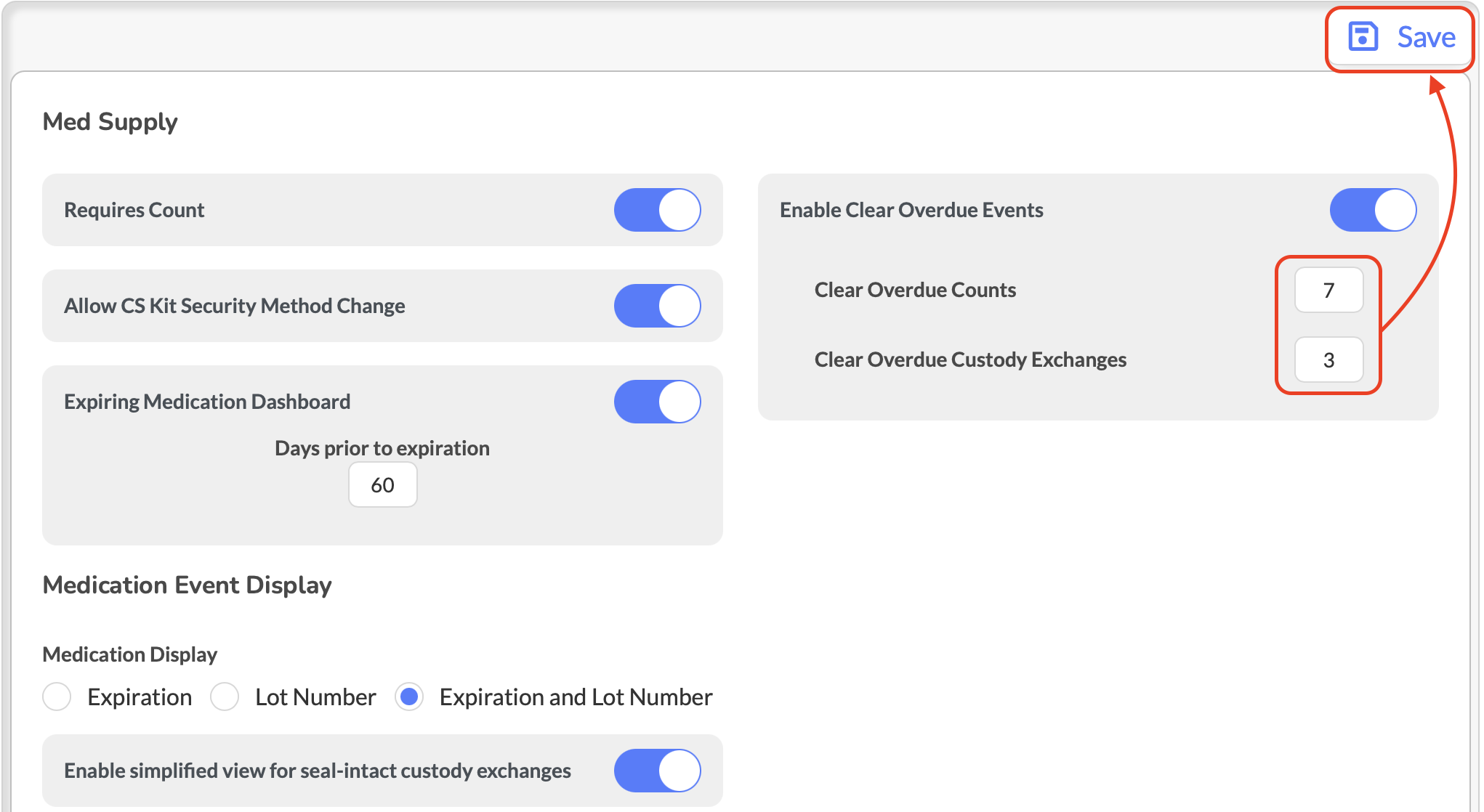Click the Save floppy disk icon
1484x812 pixels.
1363,36
